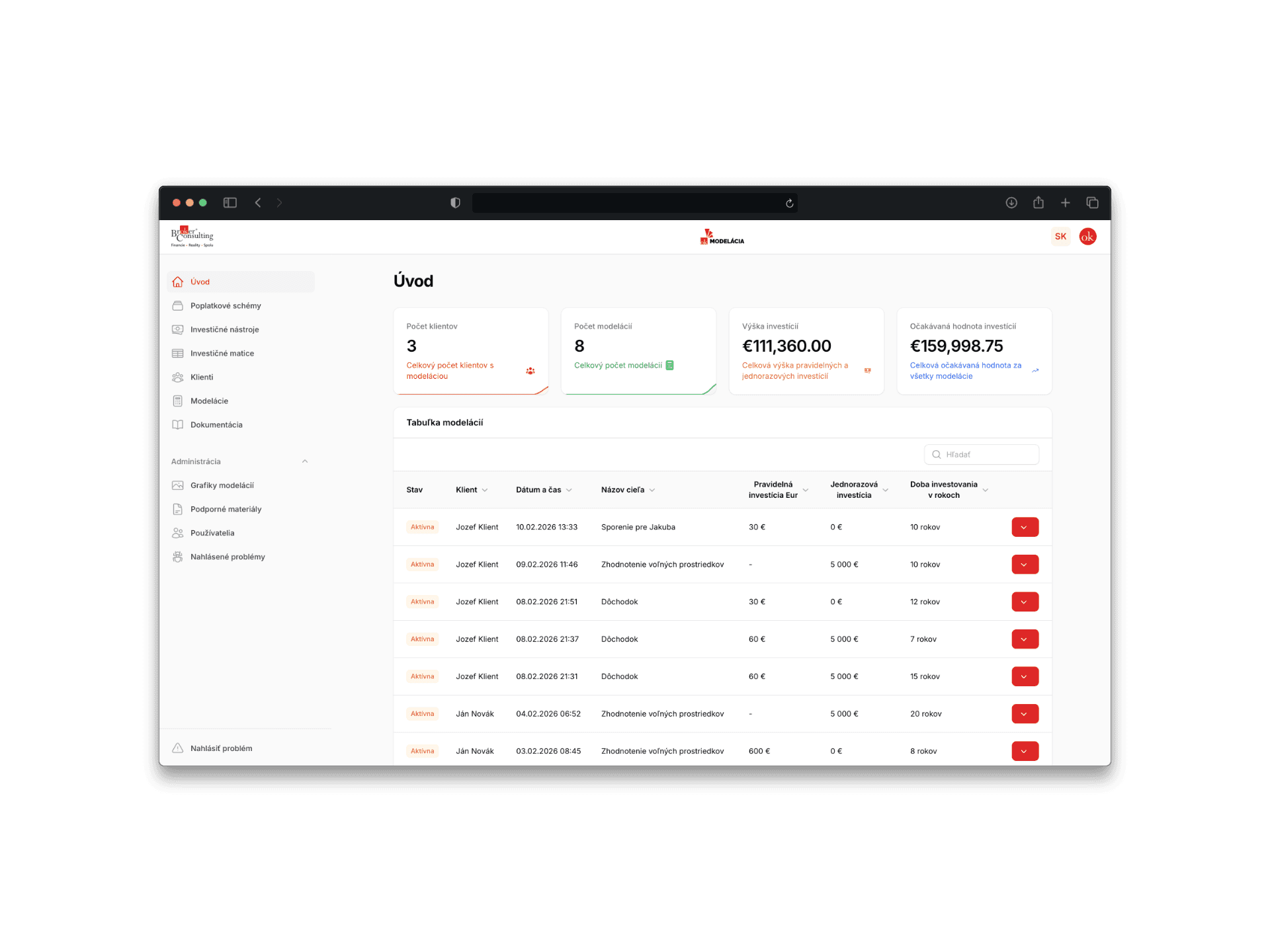Toggle the browser sidebar panel button

coord(230,203)
